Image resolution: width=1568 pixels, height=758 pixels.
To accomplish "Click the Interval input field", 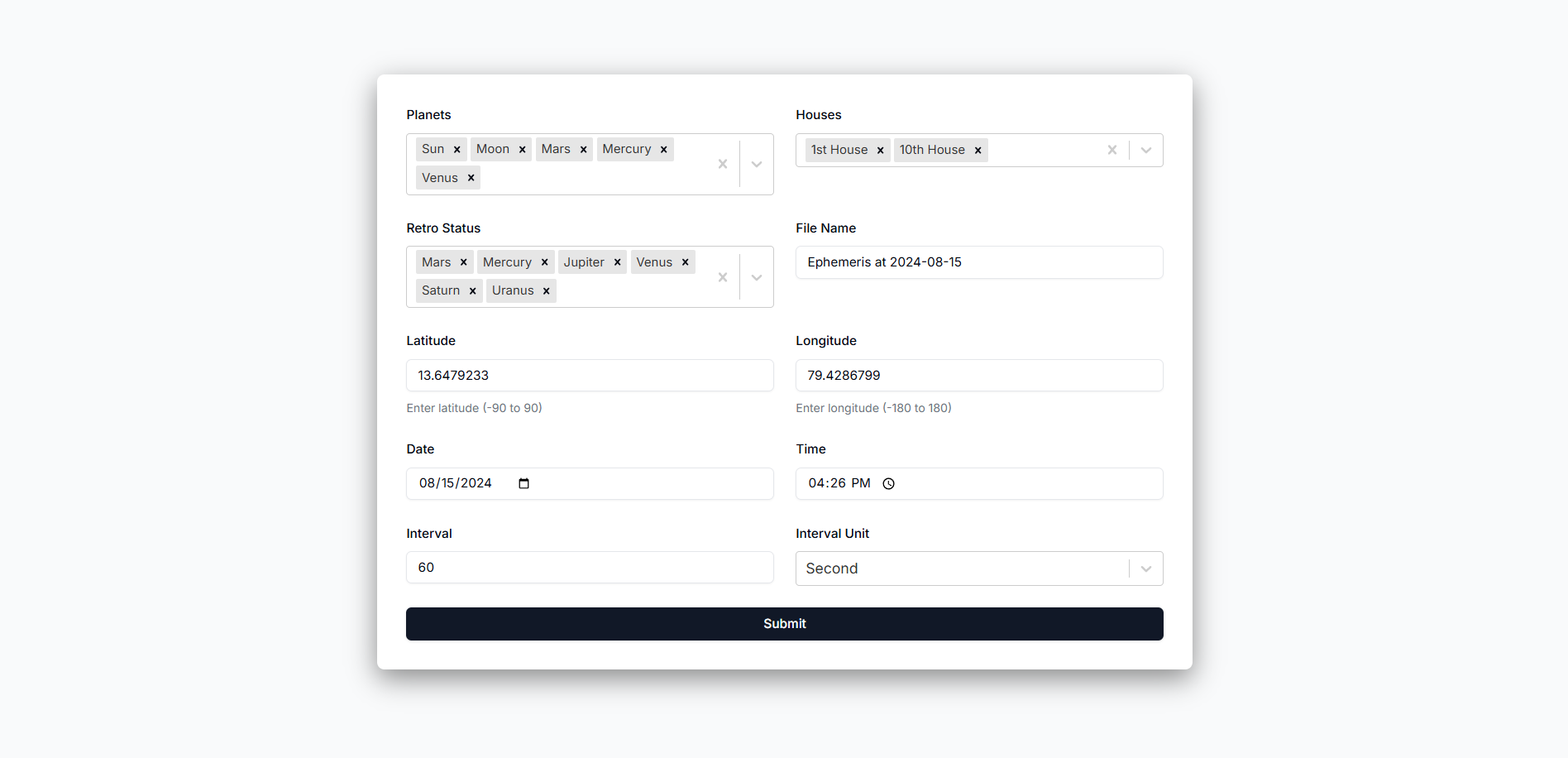I will click(x=590, y=568).
